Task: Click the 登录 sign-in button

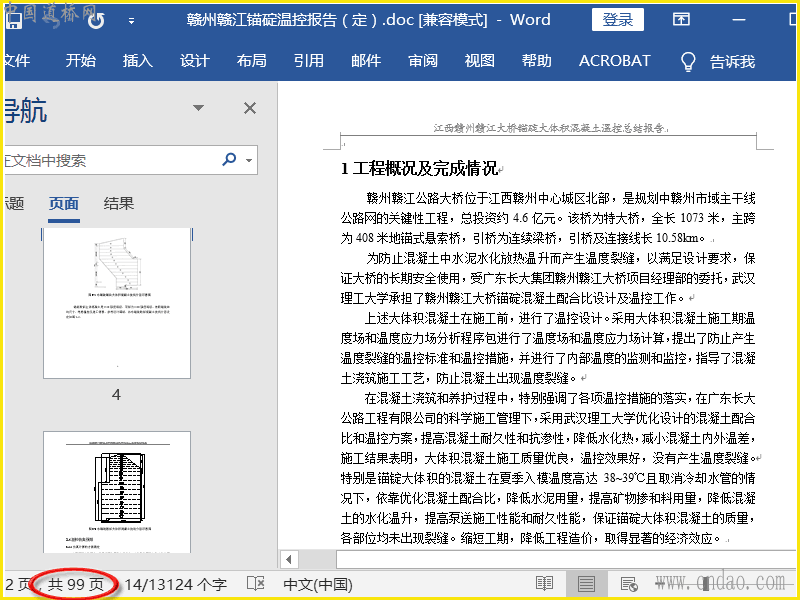Action: point(618,20)
